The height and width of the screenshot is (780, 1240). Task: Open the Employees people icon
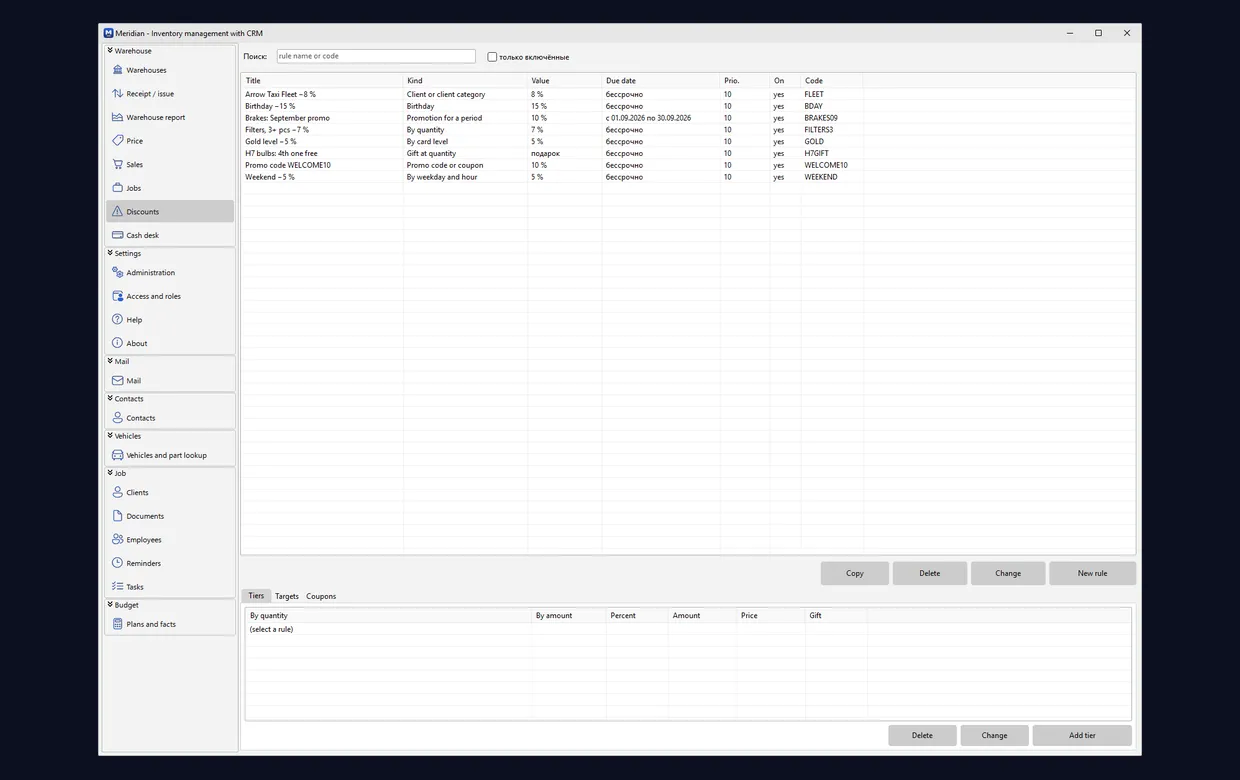(x=117, y=540)
